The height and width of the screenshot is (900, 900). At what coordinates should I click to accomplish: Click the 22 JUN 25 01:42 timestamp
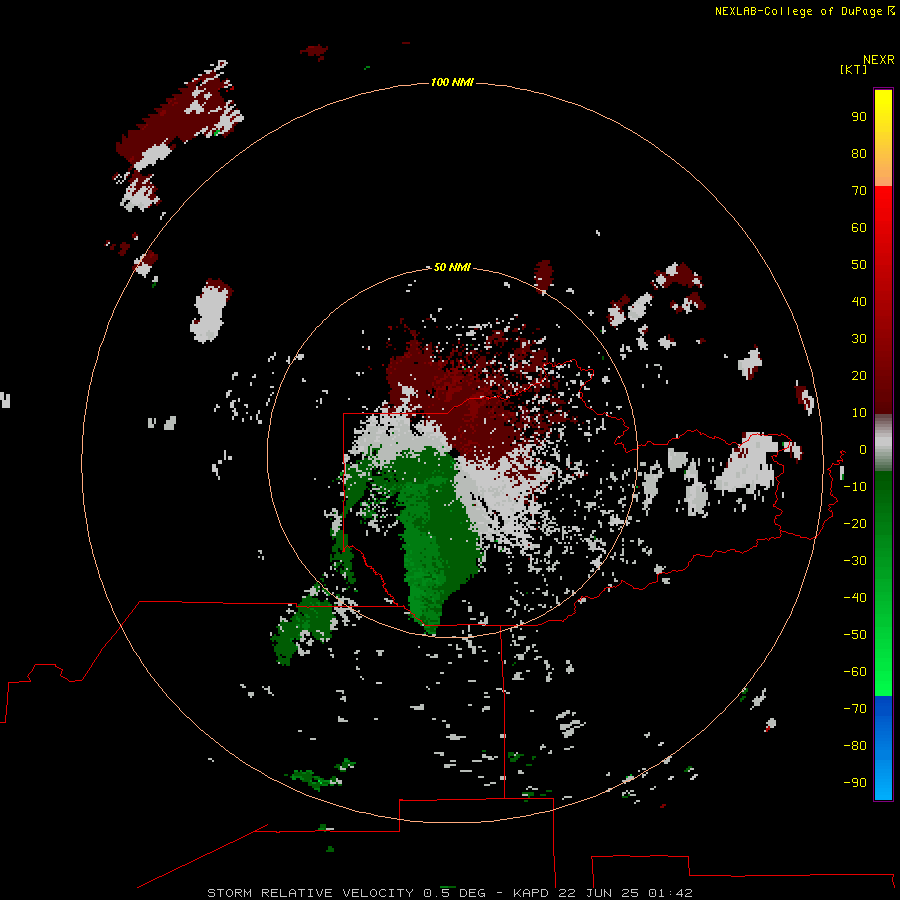626,893
